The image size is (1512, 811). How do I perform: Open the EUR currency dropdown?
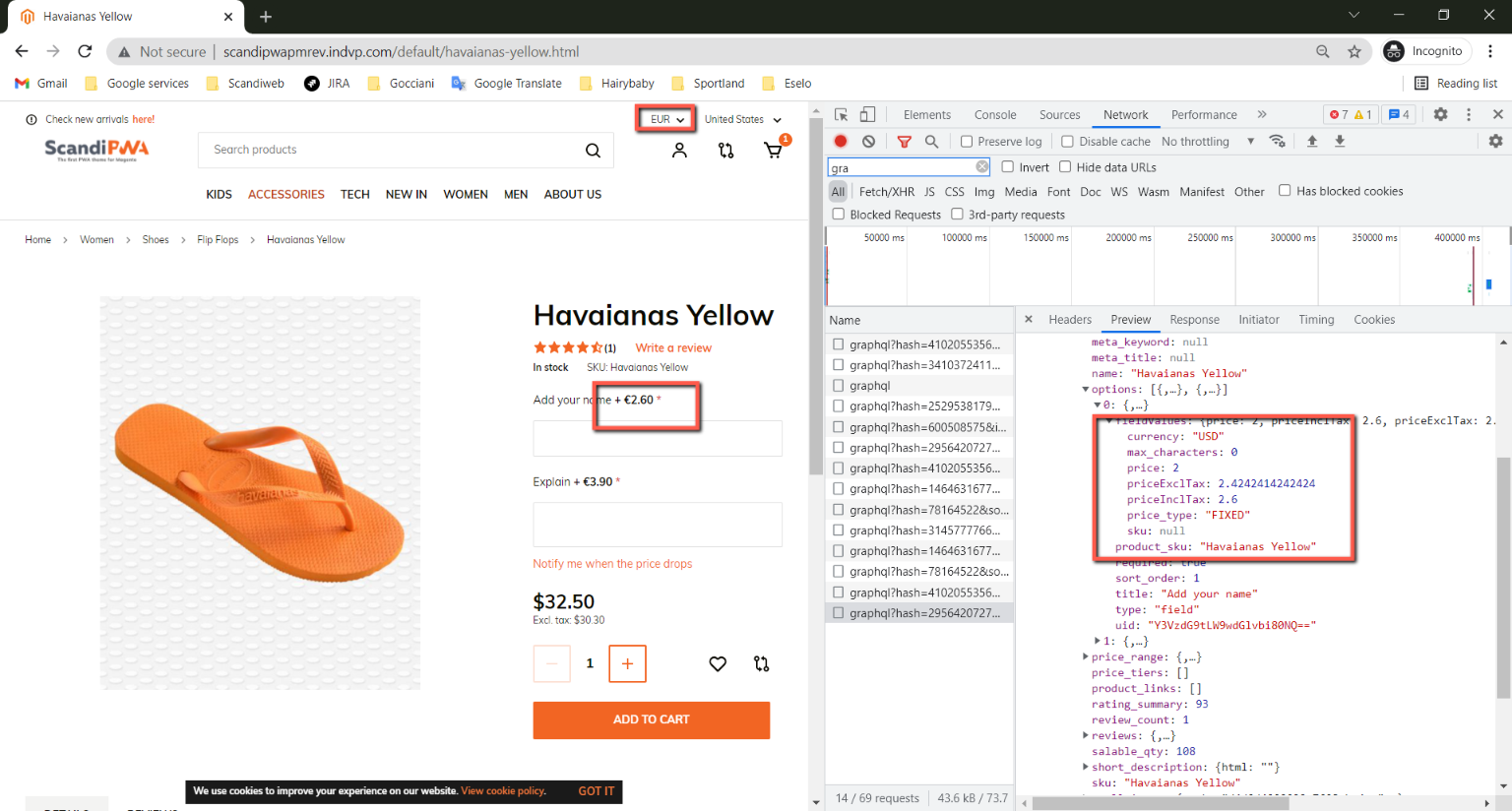666,120
